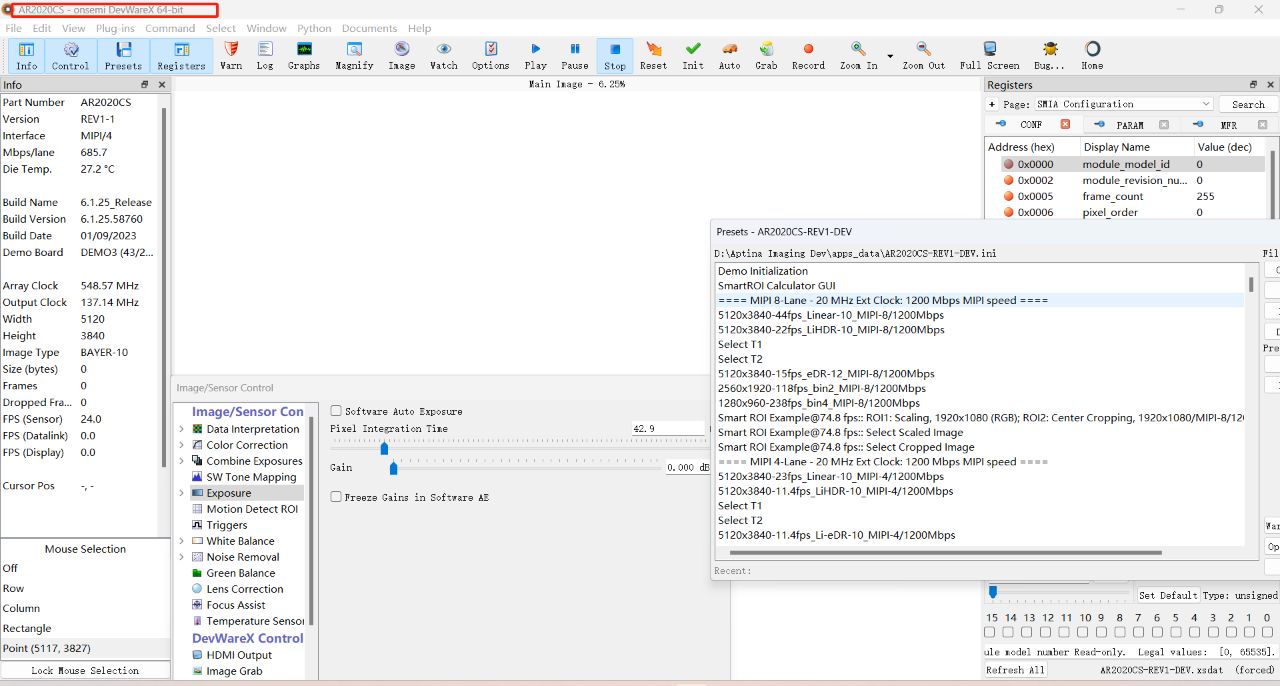This screenshot has height=686, width=1280.
Task: Click the Stop toolbar button
Action: point(615,55)
